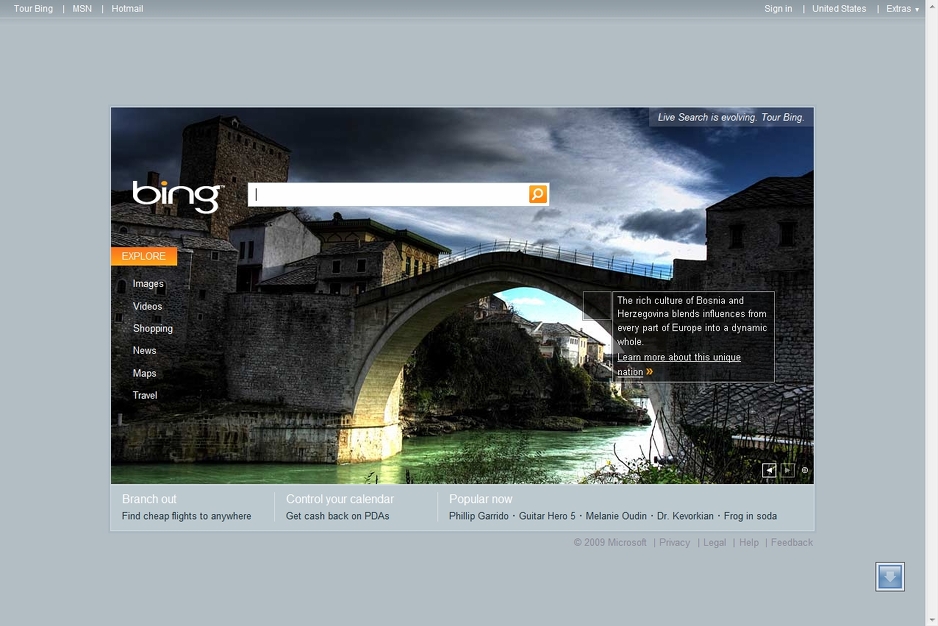
Task: Open the Extras dropdown menu
Action: coord(902,9)
